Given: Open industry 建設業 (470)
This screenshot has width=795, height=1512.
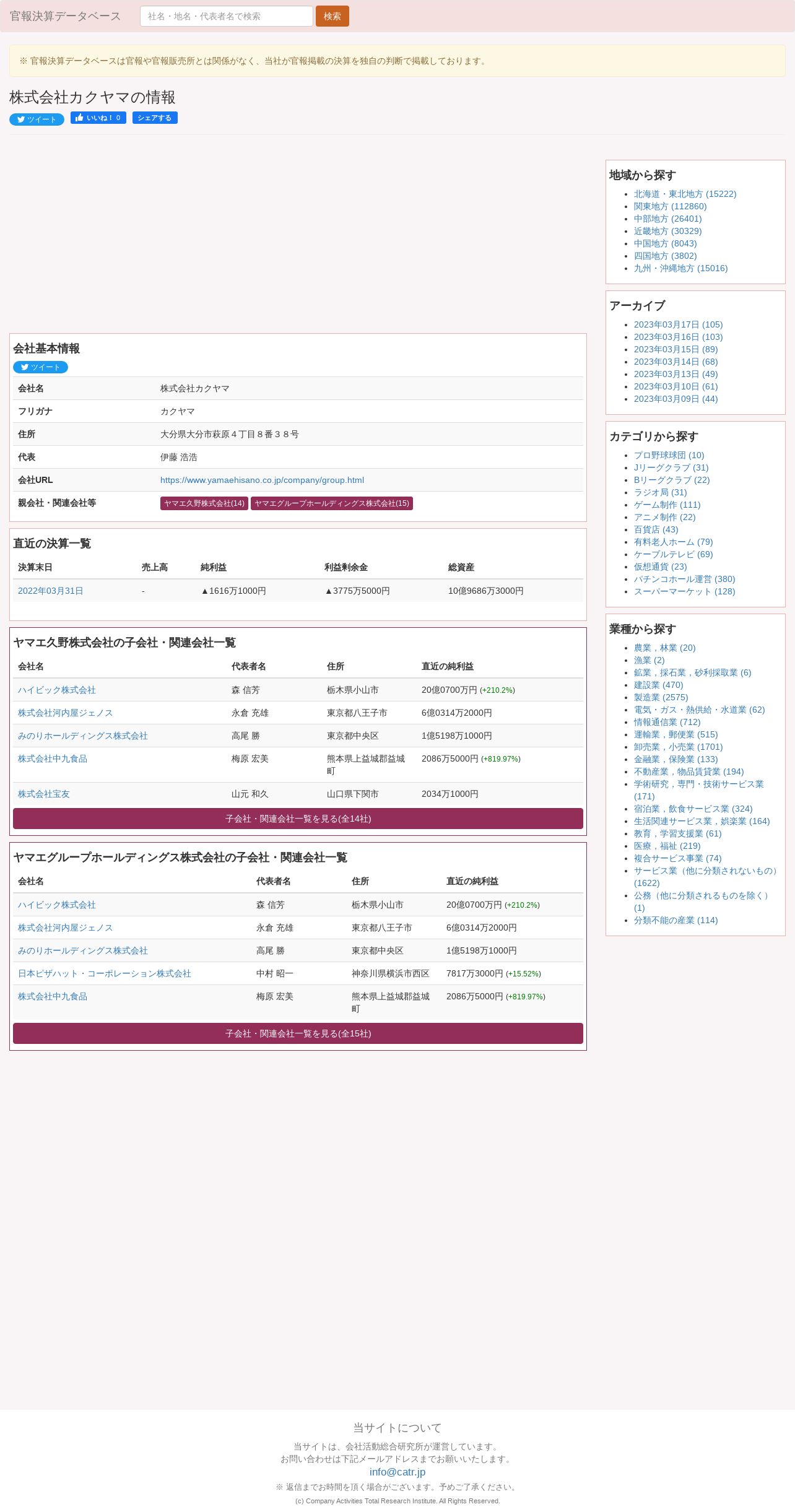Looking at the screenshot, I should 658,685.
